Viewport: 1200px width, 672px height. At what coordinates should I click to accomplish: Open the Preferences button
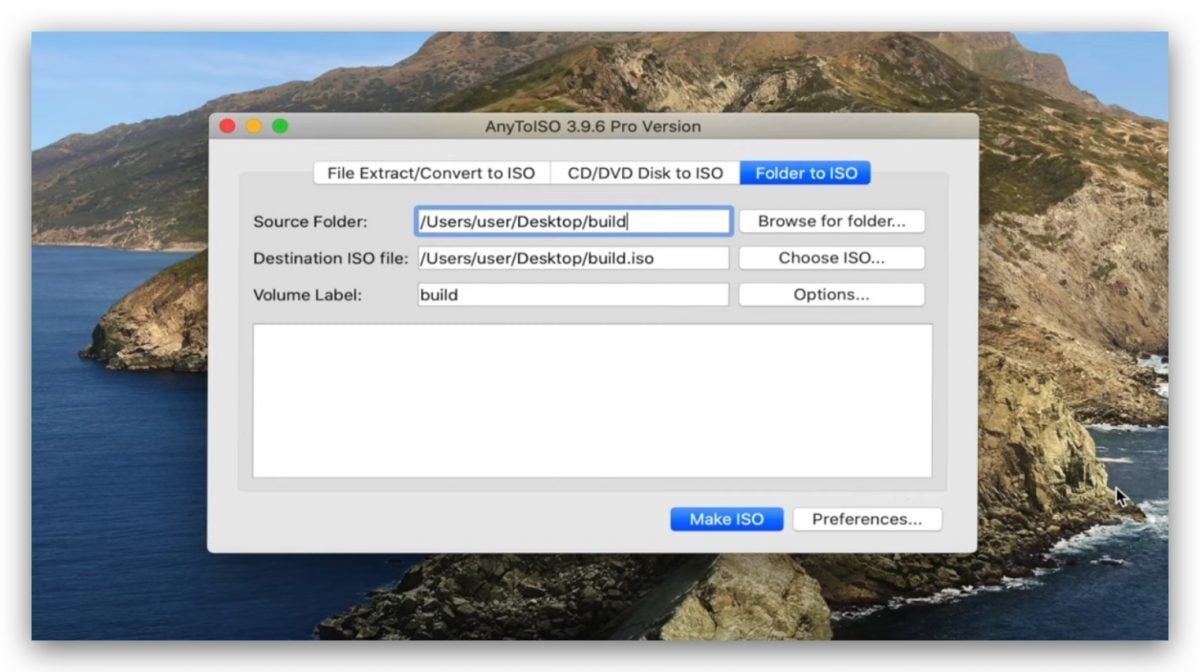867,519
